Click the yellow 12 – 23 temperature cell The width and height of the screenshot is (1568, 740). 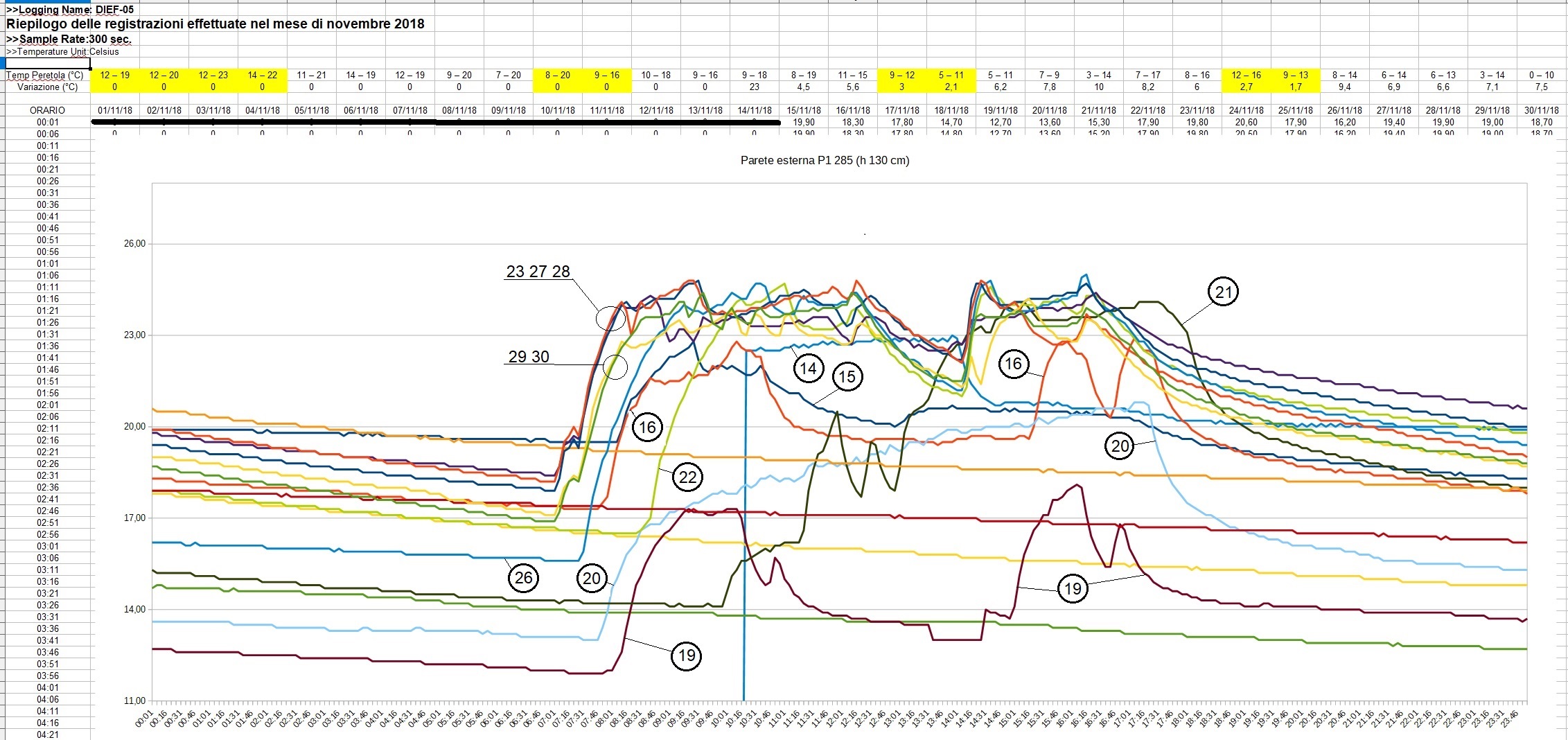click(213, 75)
